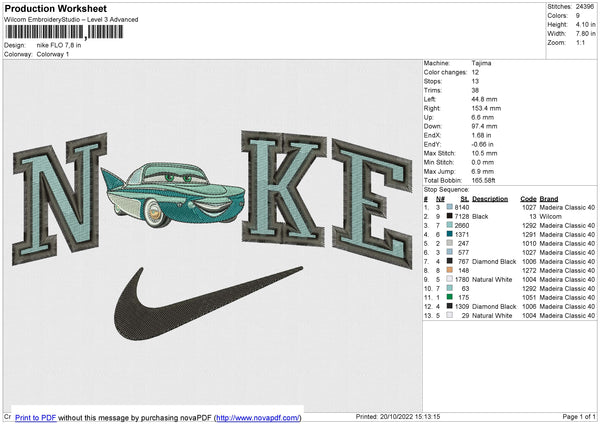
Task: Click the design name 'nike FLO 7,8 in'
Action: (x=59, y=45)
